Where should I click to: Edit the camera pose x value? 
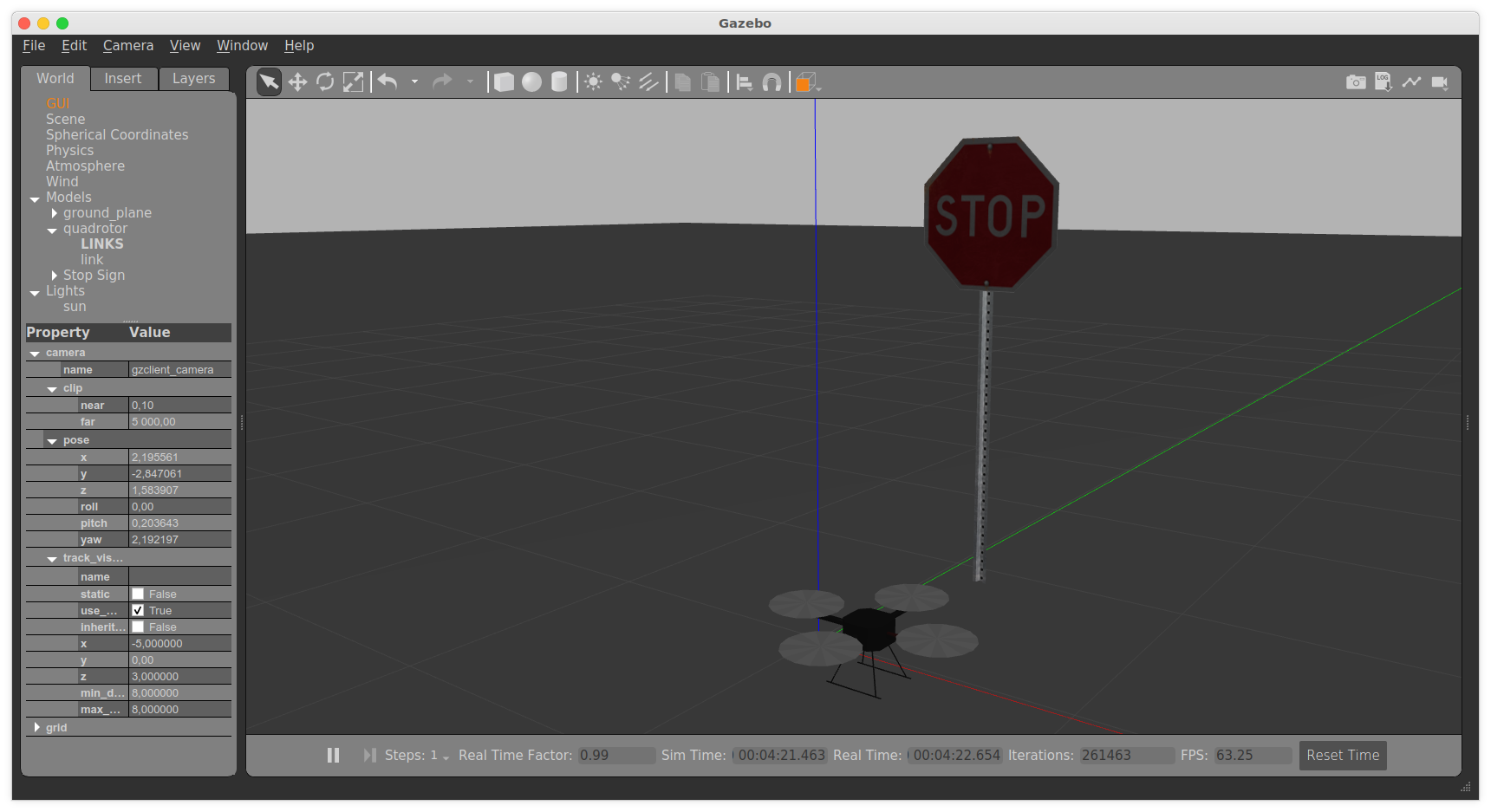tap(179, 458)
